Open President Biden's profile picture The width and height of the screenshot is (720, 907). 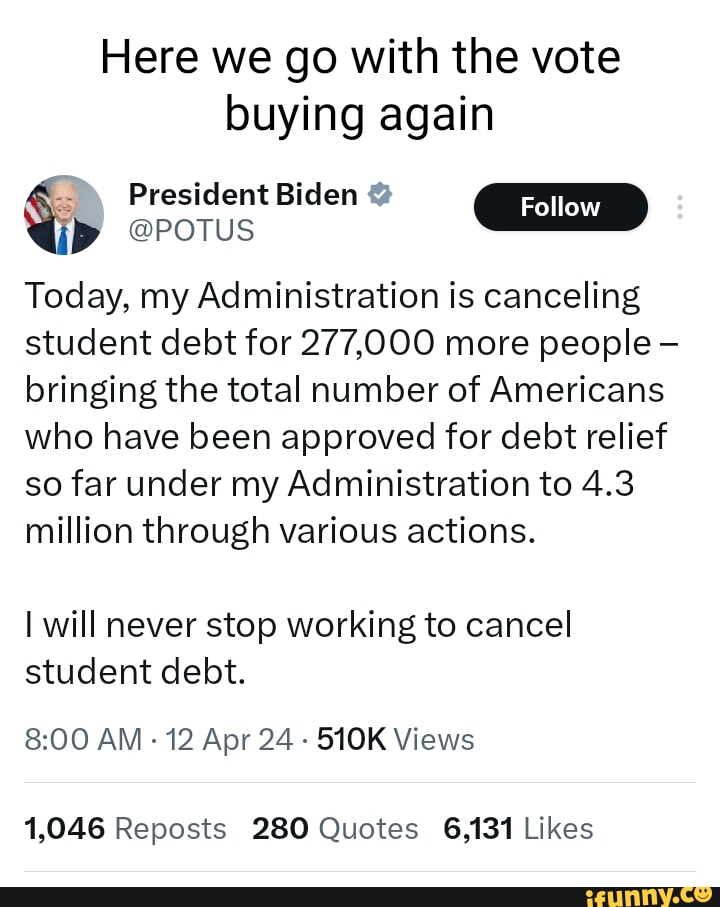coord(64,214)
